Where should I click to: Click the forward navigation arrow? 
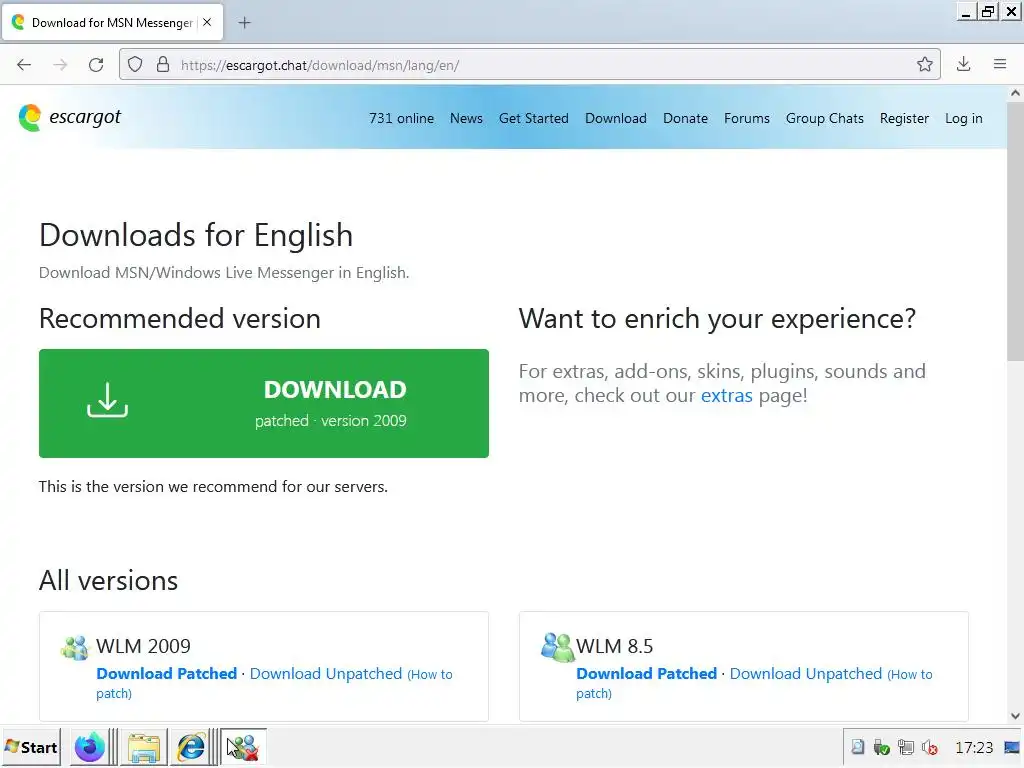[x=60, y=65]
